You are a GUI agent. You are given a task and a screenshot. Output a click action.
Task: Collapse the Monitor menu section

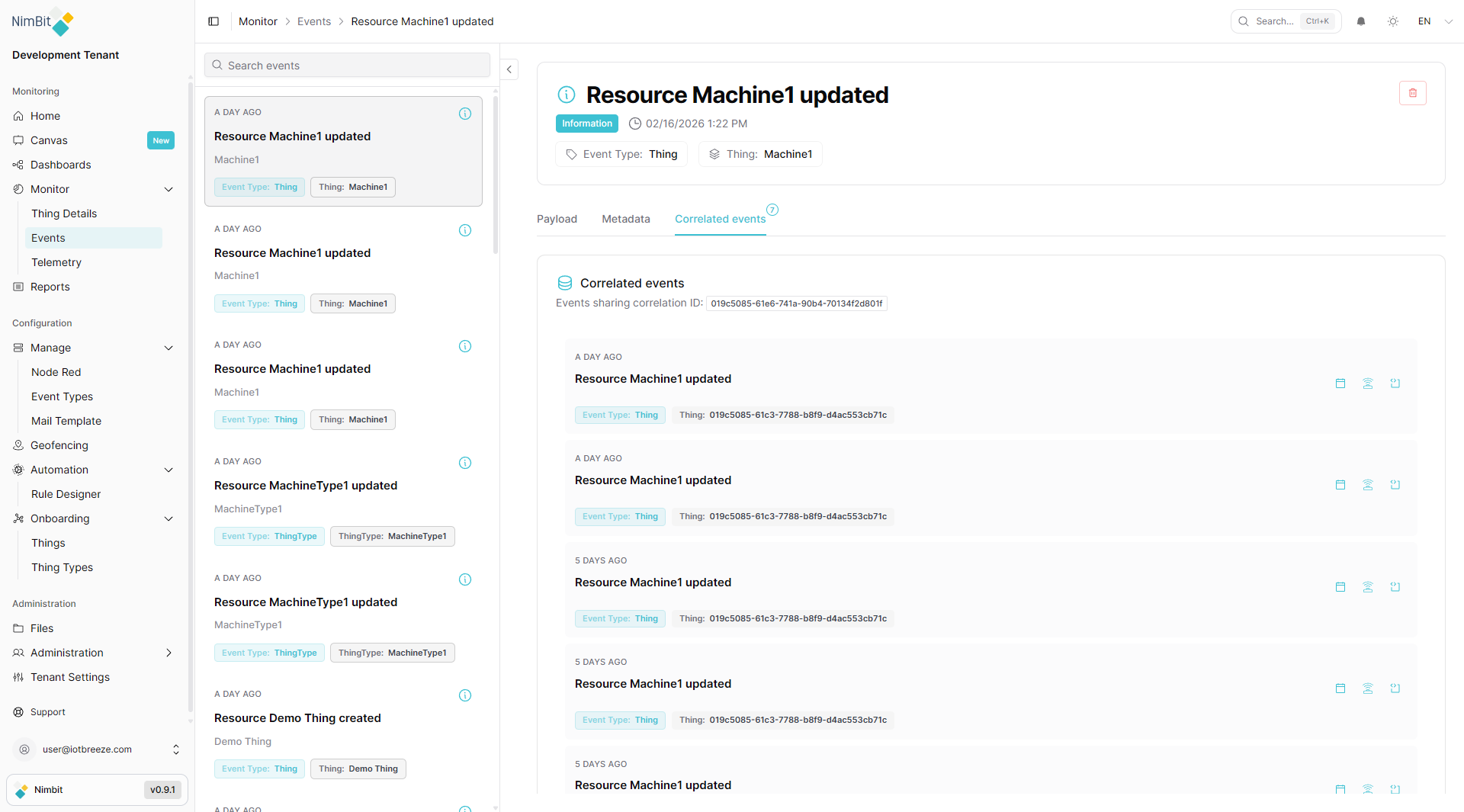point(169,189)
